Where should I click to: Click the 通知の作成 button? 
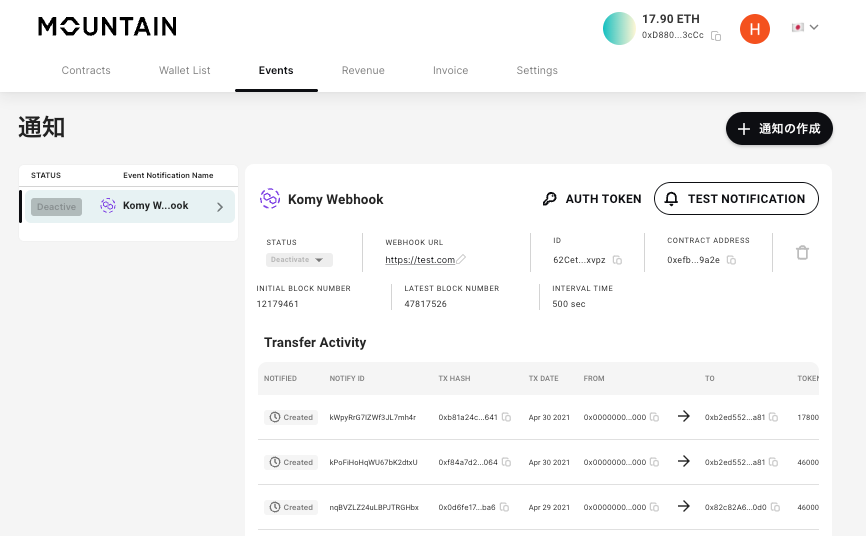pyautogui.click(x=779, y=129)
